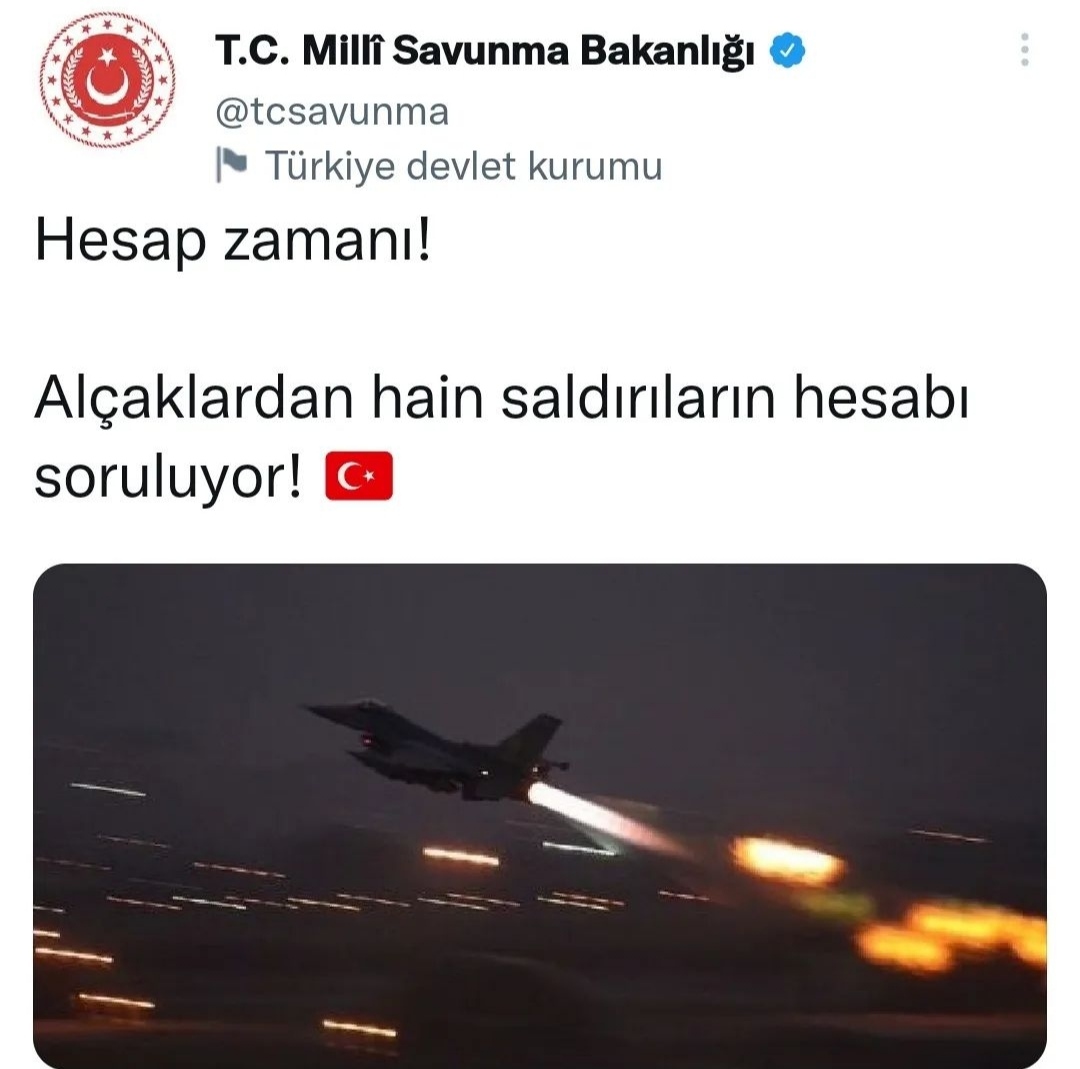Viewport: 1080px width, 1069px height.
Task: Open the fighter jet photo attachment
Action: [540, 816]
